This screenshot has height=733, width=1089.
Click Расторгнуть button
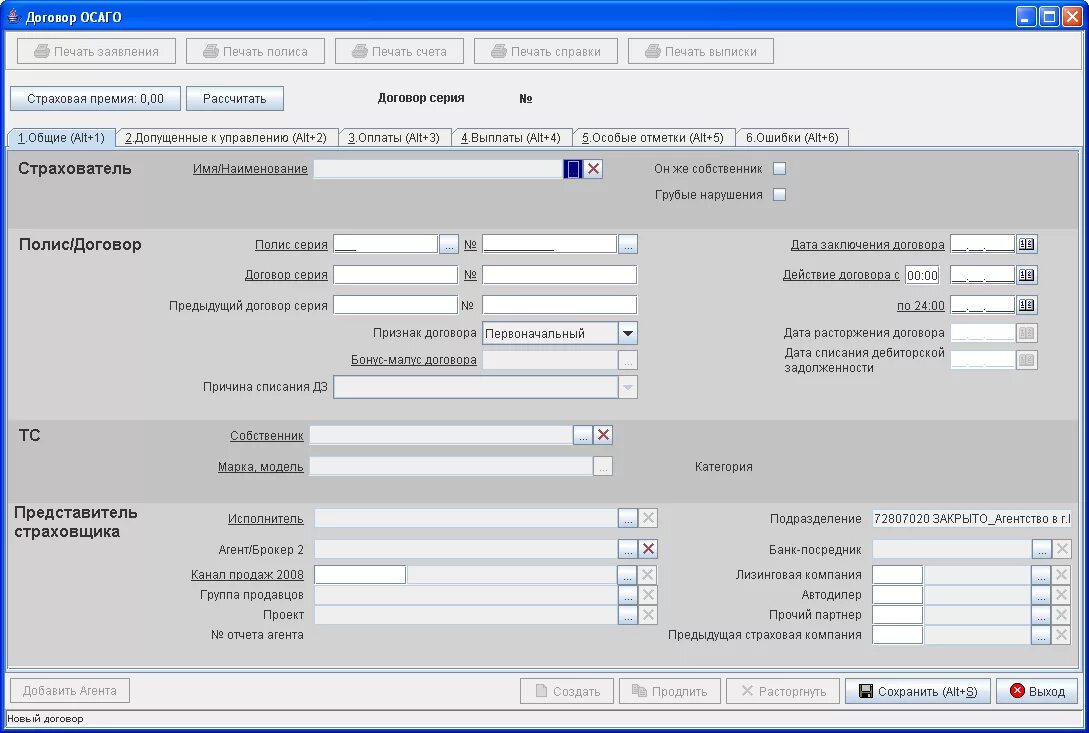click(x=783, y=691)
